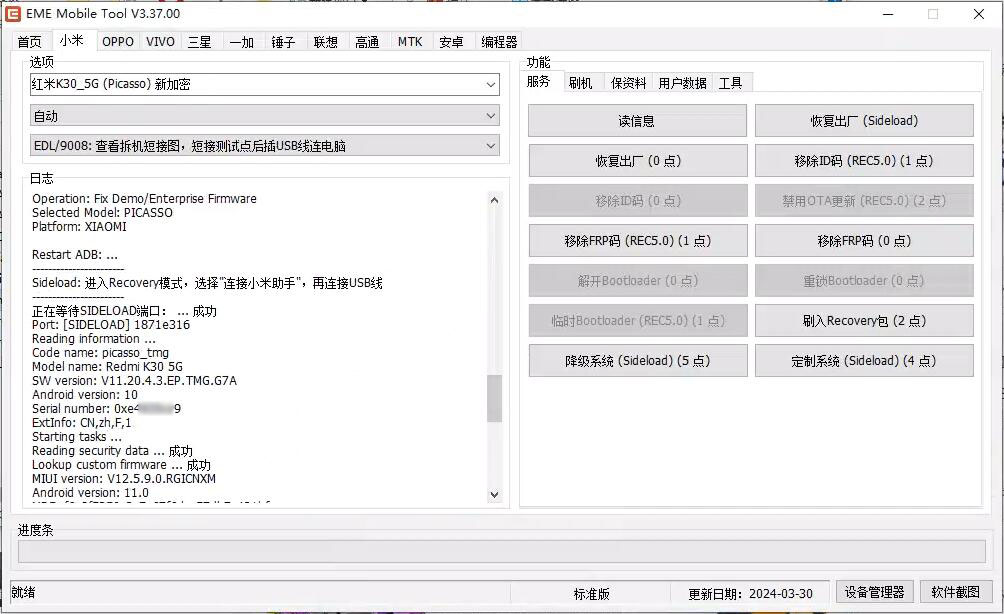Screen dimensions: 1004x614
Task: Click 降级系统 (Sideload) (5 点) button
Action: point(637,361)
